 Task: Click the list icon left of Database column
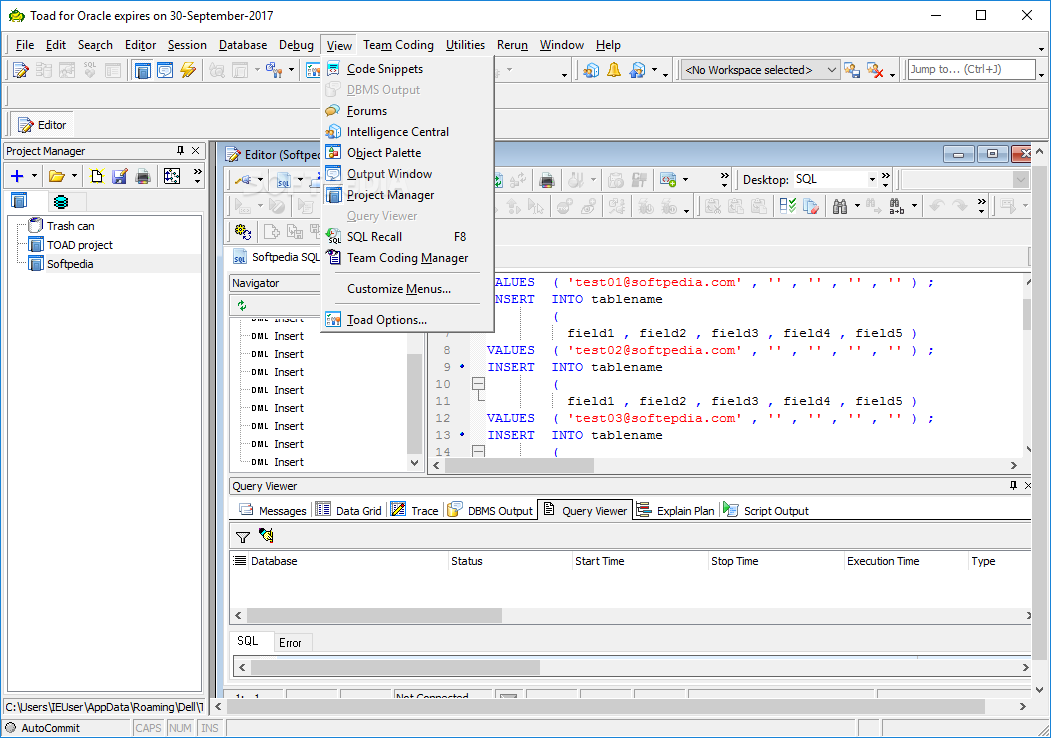(239, 561)
